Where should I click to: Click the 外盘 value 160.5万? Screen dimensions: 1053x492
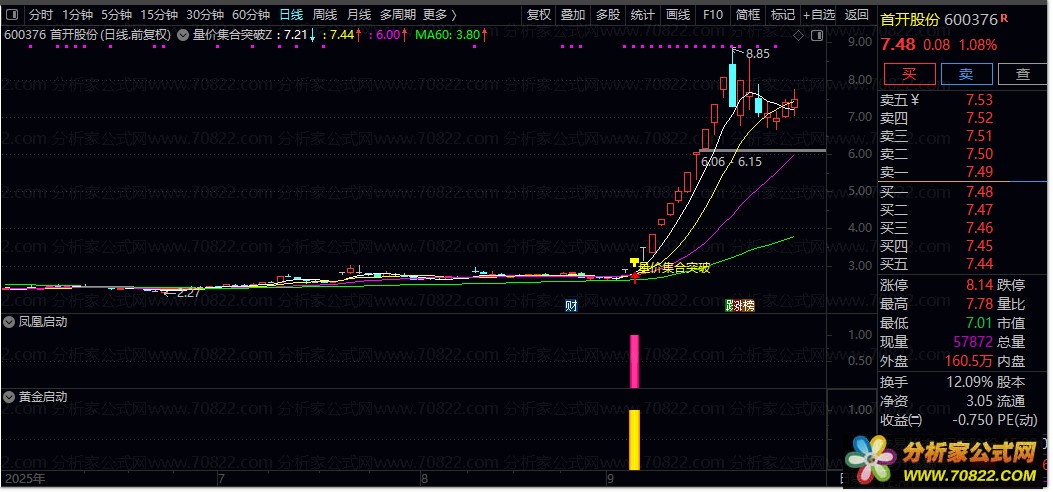pos(968,362)
